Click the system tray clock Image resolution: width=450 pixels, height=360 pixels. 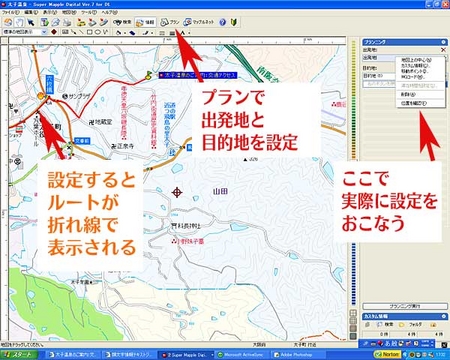(440, 355)
